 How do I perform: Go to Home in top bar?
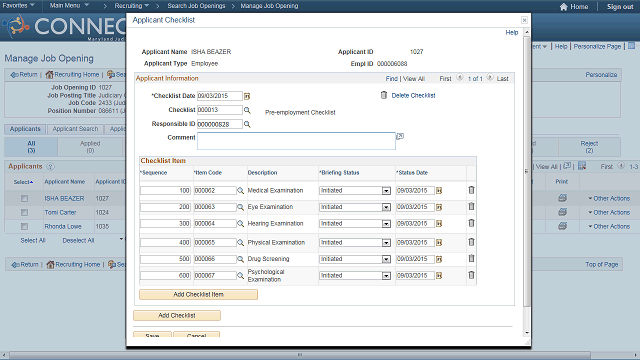pyautogui.click(x=574, y=7)
